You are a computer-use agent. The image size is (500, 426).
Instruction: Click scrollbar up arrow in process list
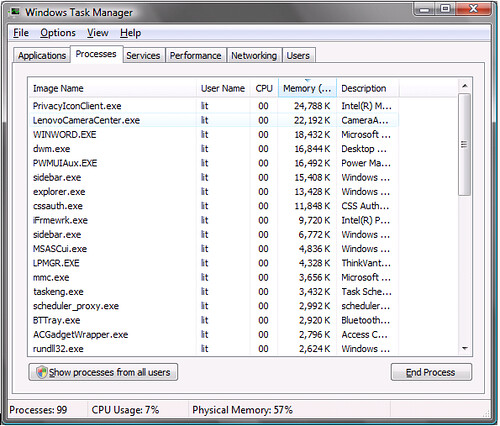click(465, 86)
